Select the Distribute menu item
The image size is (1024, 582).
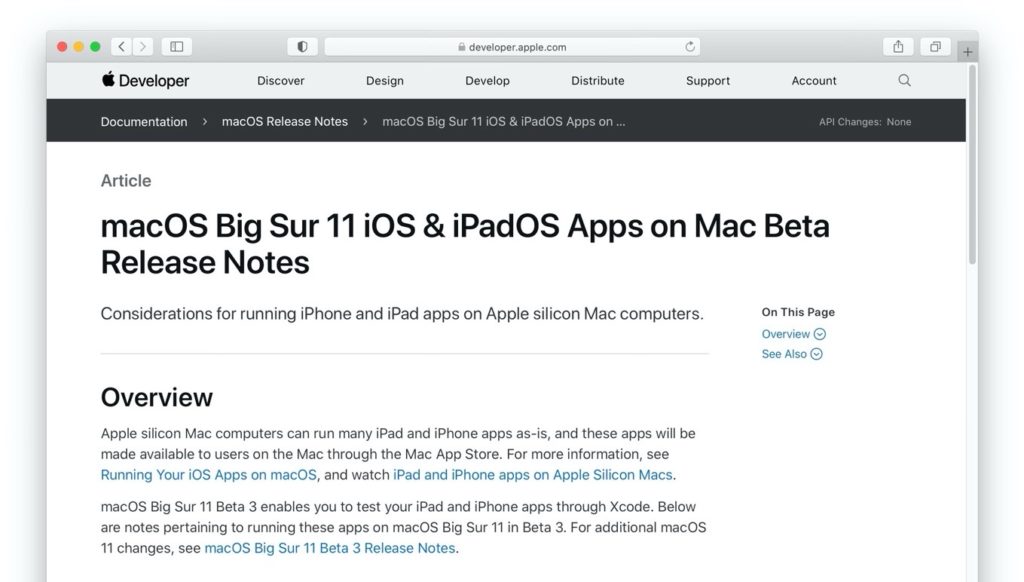[x=598, y=80]
